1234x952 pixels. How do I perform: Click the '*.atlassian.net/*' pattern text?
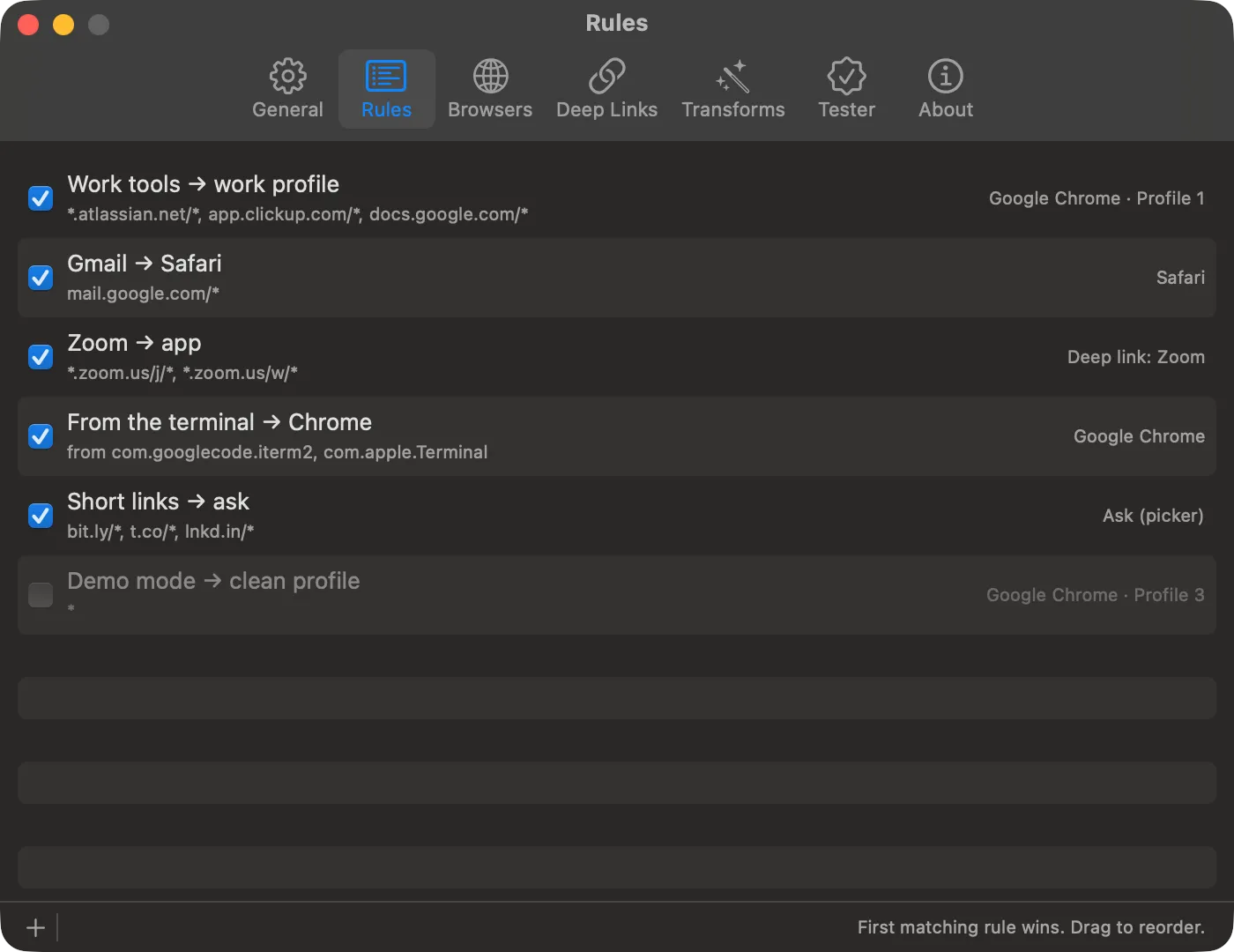point(135,214)
